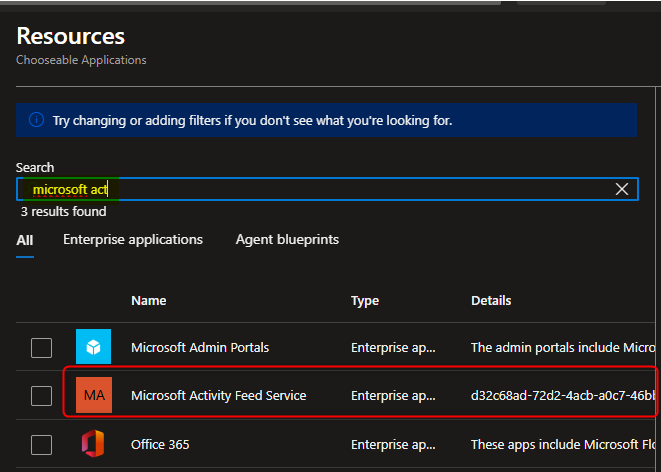The height and width of the screenshot is (472, 661).
Task: Click the d32c68ad application ID details cell
Action: pos(563,395)
